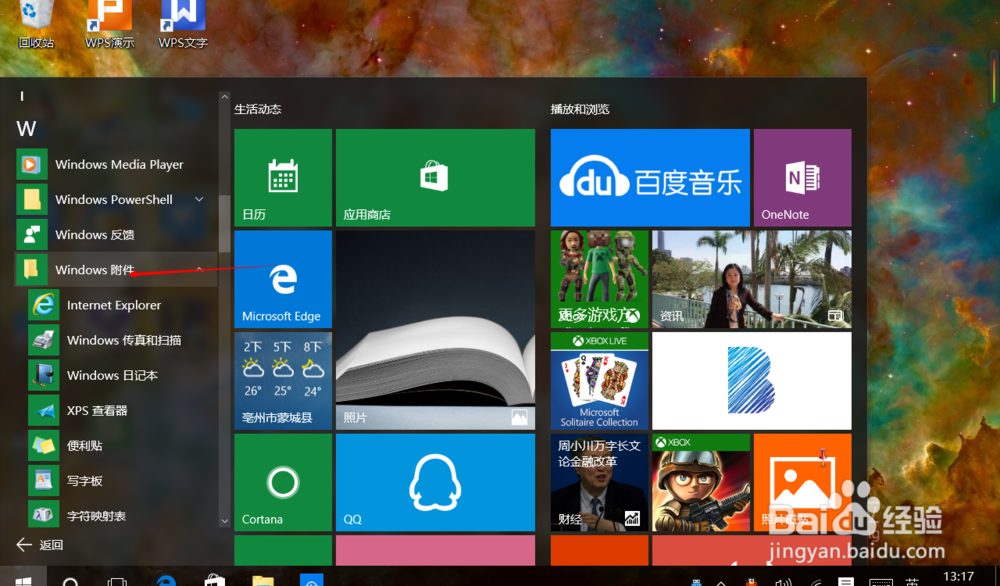Open the 更多游戏 games tile

point(599,279)
